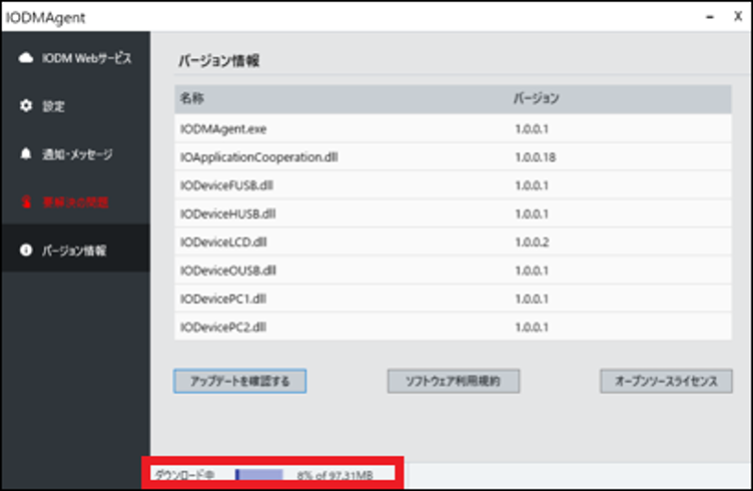This screenshot has width=753, height=491.
Task: Open the red 要解決の問題 menu item
Action: 76,202
